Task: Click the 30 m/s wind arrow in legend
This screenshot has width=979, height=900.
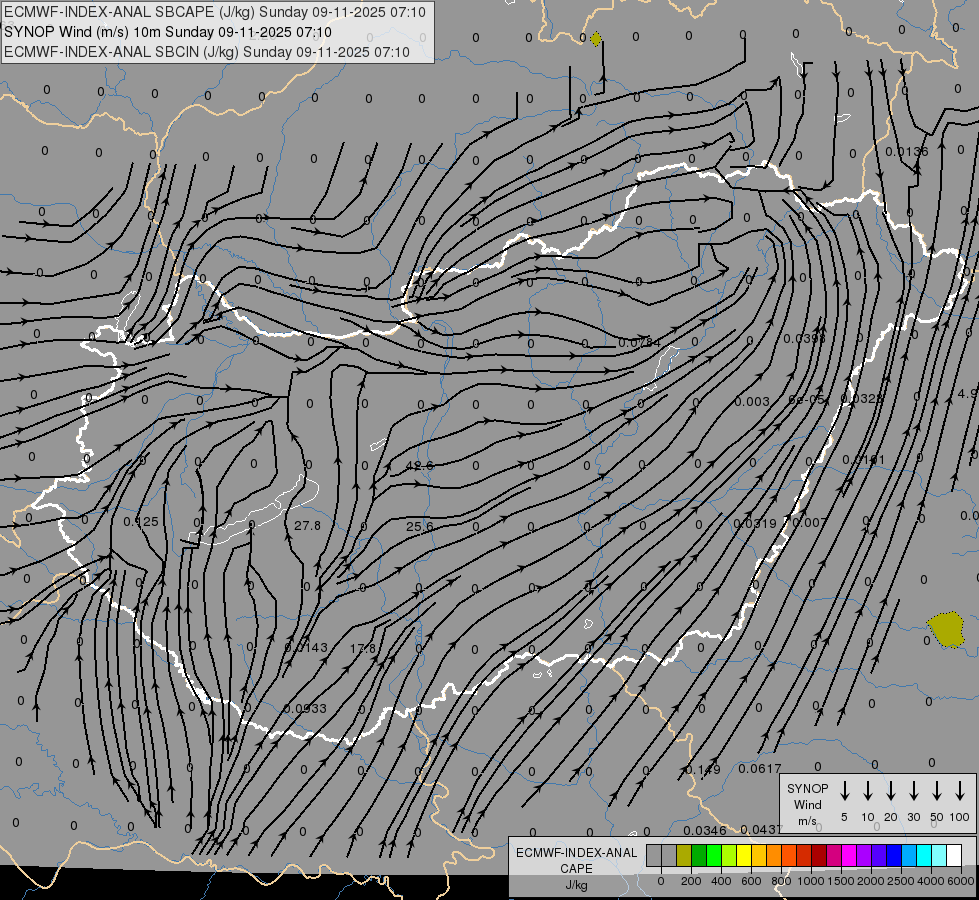Action: [913, 791]
